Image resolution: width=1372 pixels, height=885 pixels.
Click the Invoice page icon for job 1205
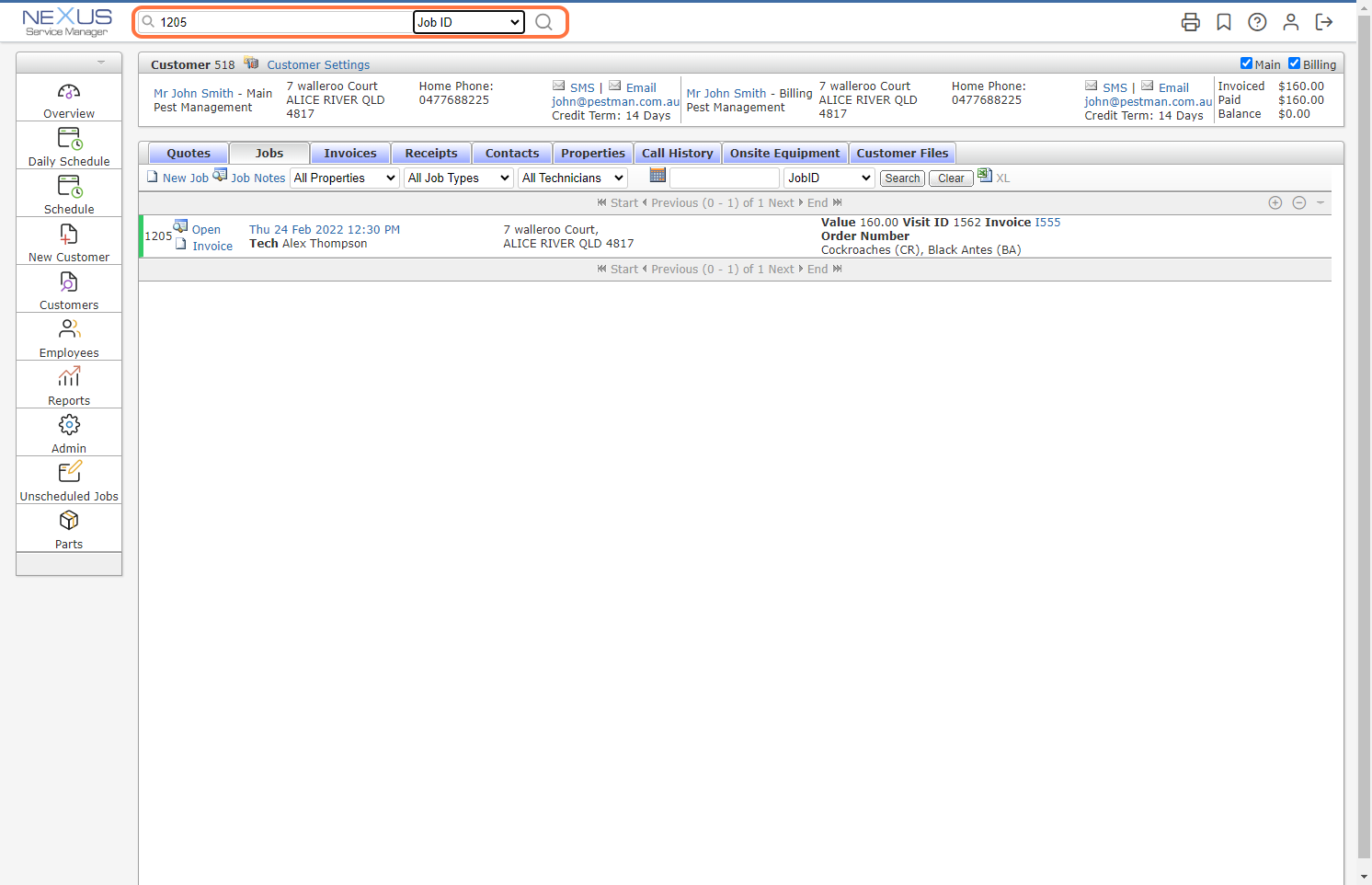click(181, 244)
